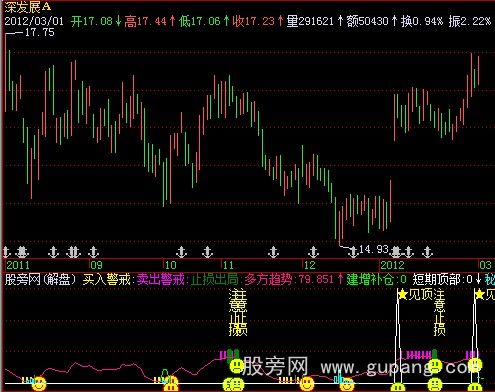495x392 pixels.
Task: Jump to the 2012 timeline marker
Action: (392, 265)
